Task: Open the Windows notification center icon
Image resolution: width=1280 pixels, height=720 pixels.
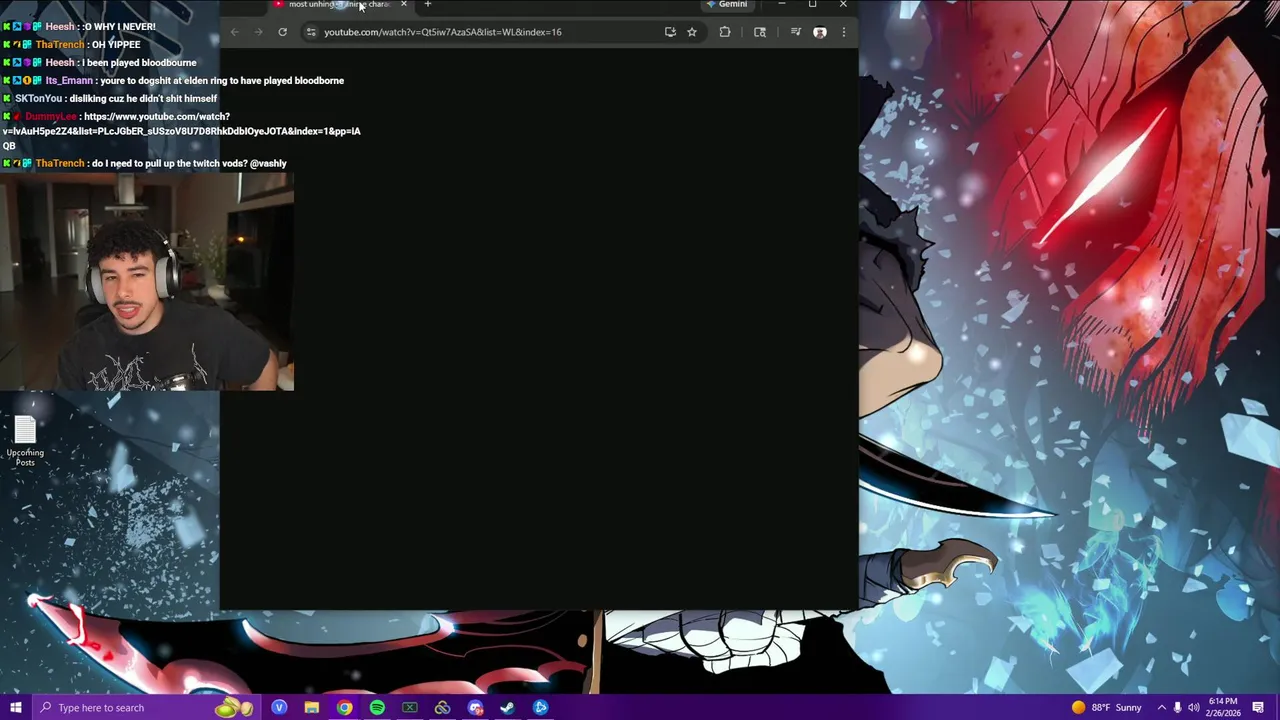Action: [x=1258, y=708]
